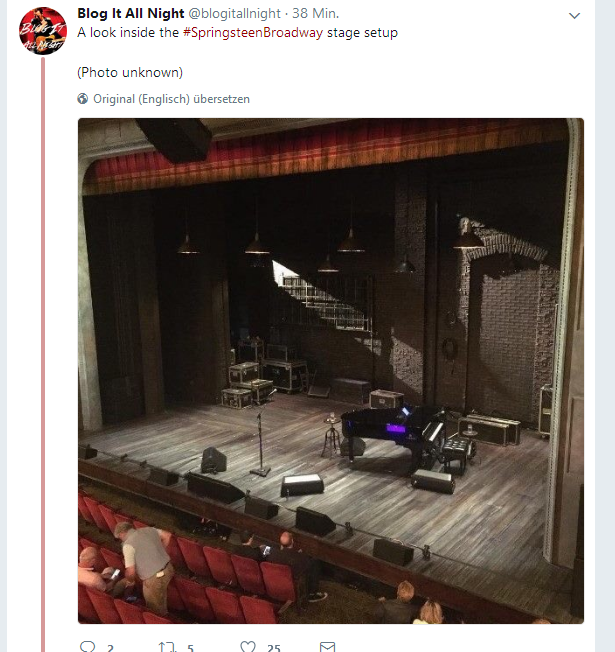The image size is (615, 652).
Task: Click the pink thread connector line
Action: [x=42, y=355]
